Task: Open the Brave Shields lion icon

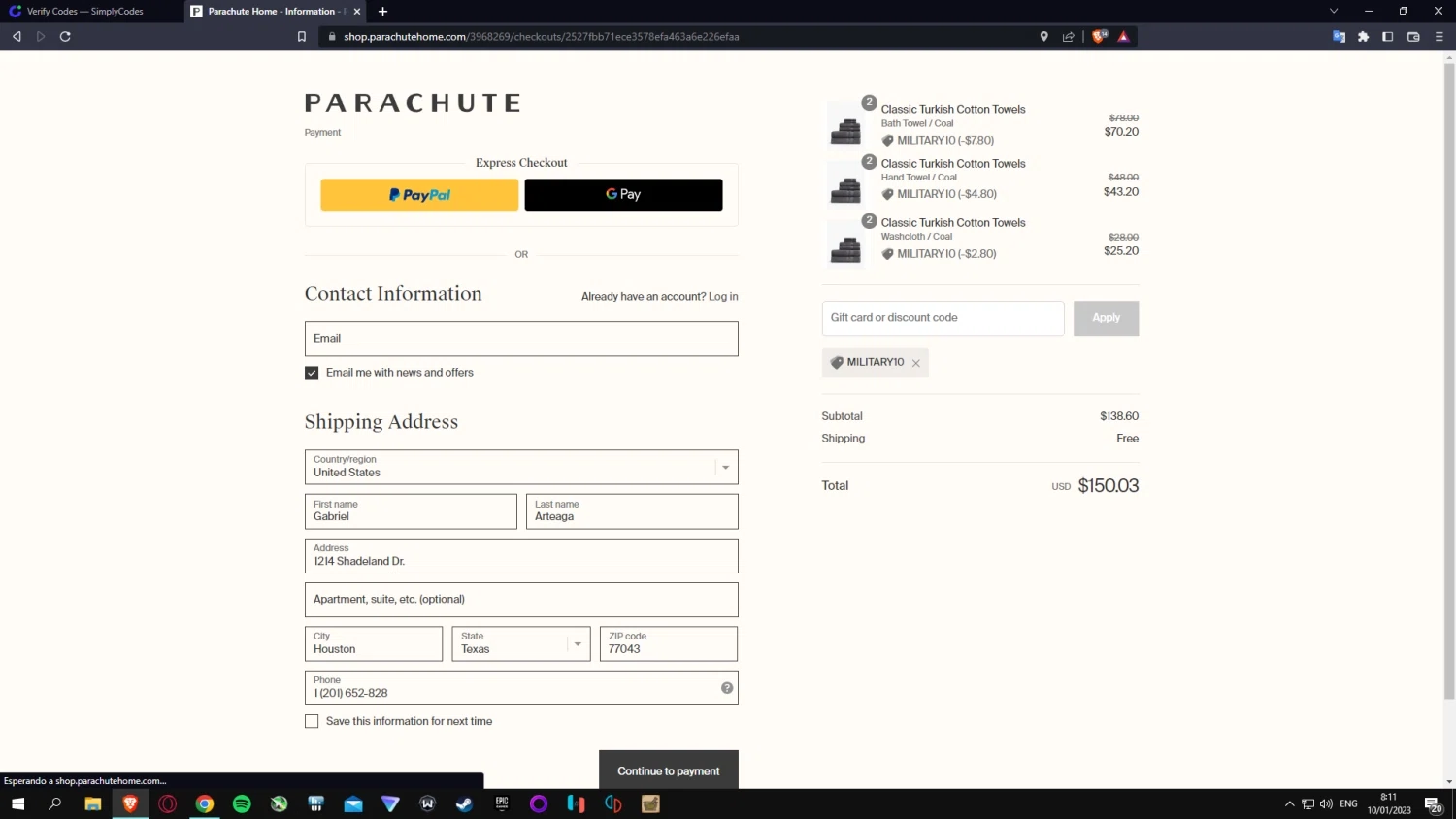Action: [1099, 37]
